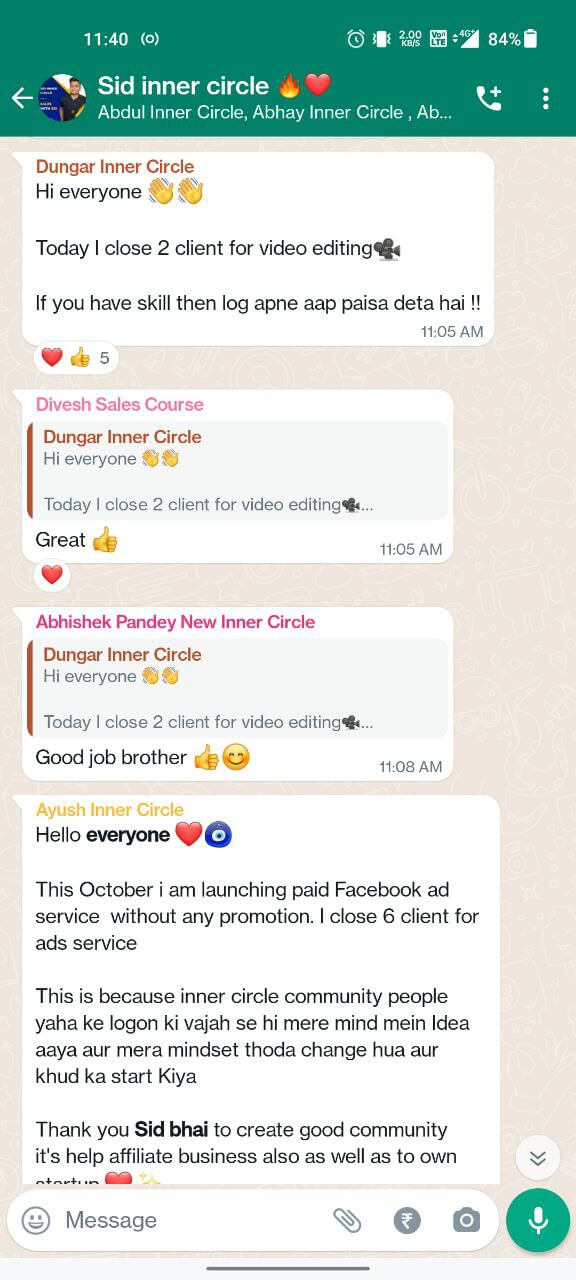Jump to latest with double-chevron button
576x1280 pixels.
538,1158
